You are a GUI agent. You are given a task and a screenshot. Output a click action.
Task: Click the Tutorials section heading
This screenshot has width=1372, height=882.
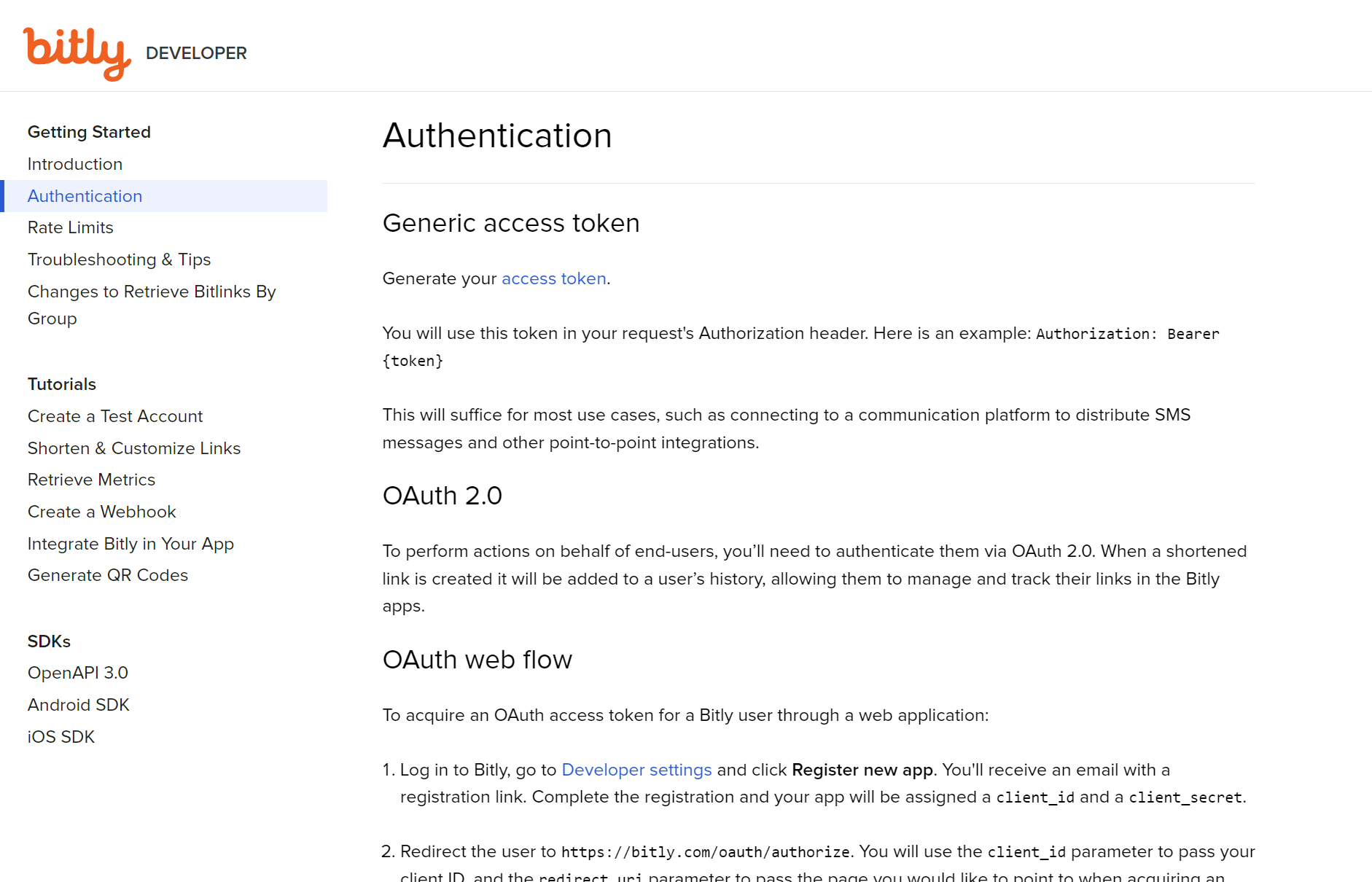[62, 384]
